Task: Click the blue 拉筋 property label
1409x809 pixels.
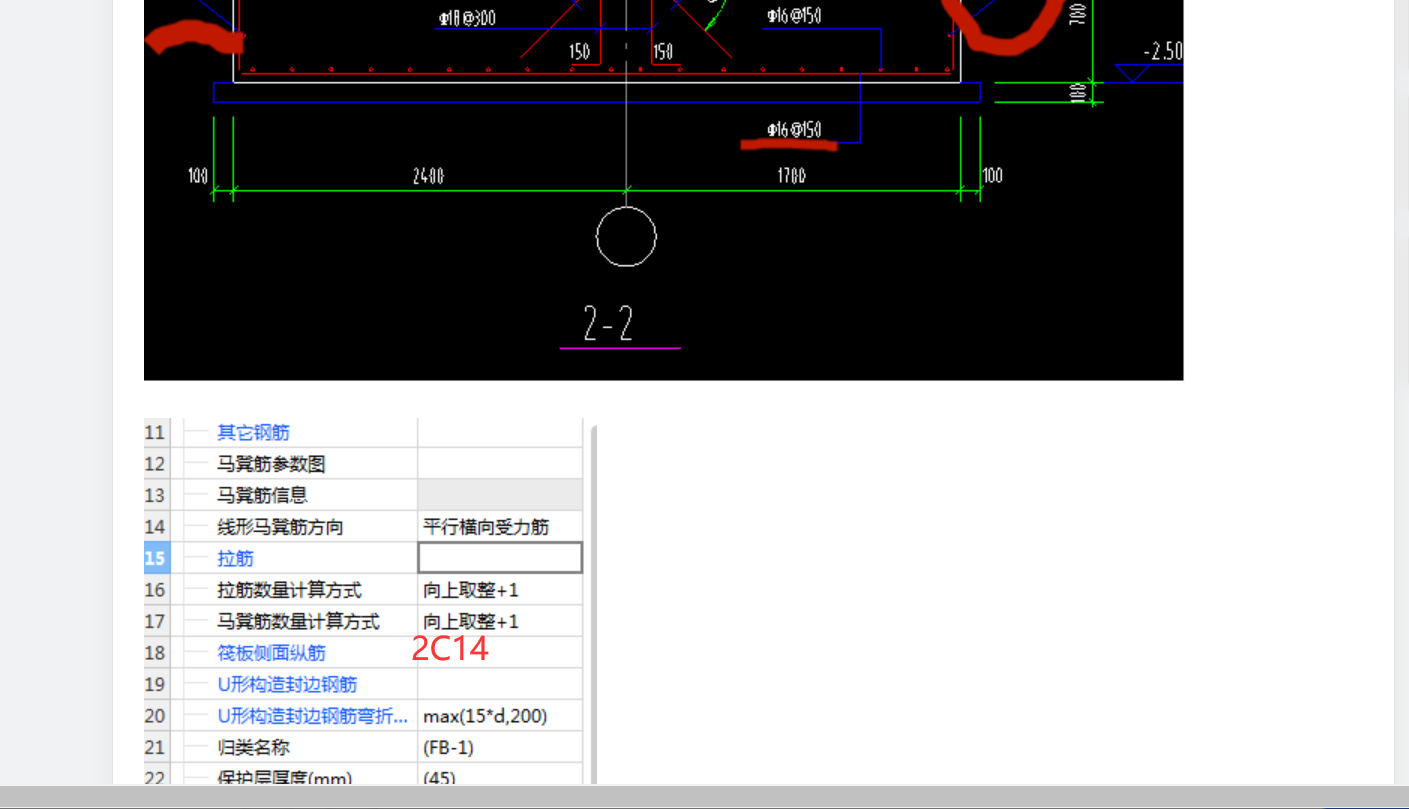Action: (236, 558)
